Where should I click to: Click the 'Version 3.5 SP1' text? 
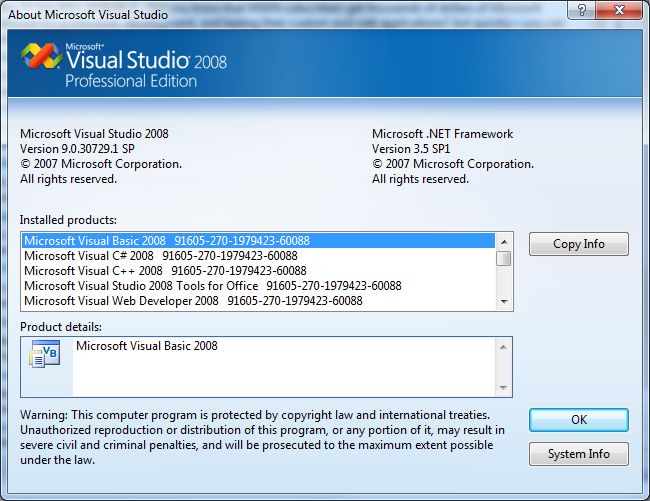[x=411, y=149]
